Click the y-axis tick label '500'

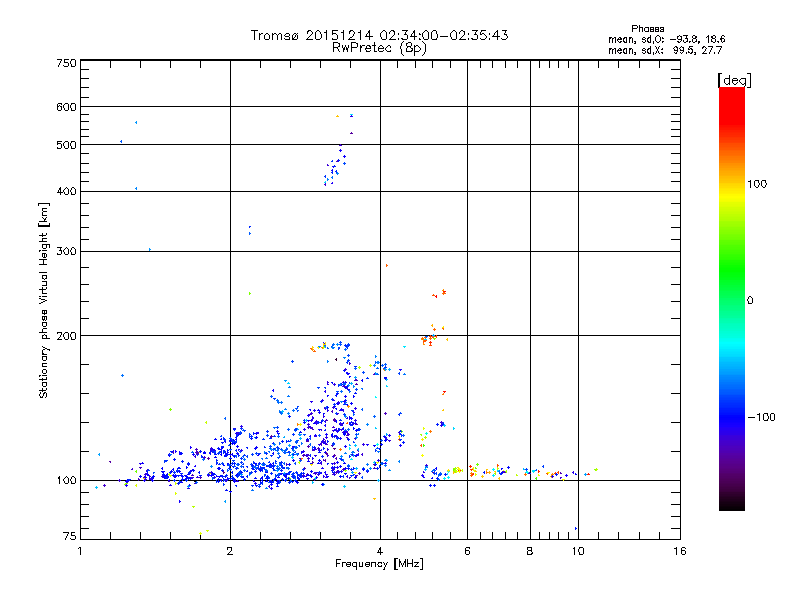67,145
